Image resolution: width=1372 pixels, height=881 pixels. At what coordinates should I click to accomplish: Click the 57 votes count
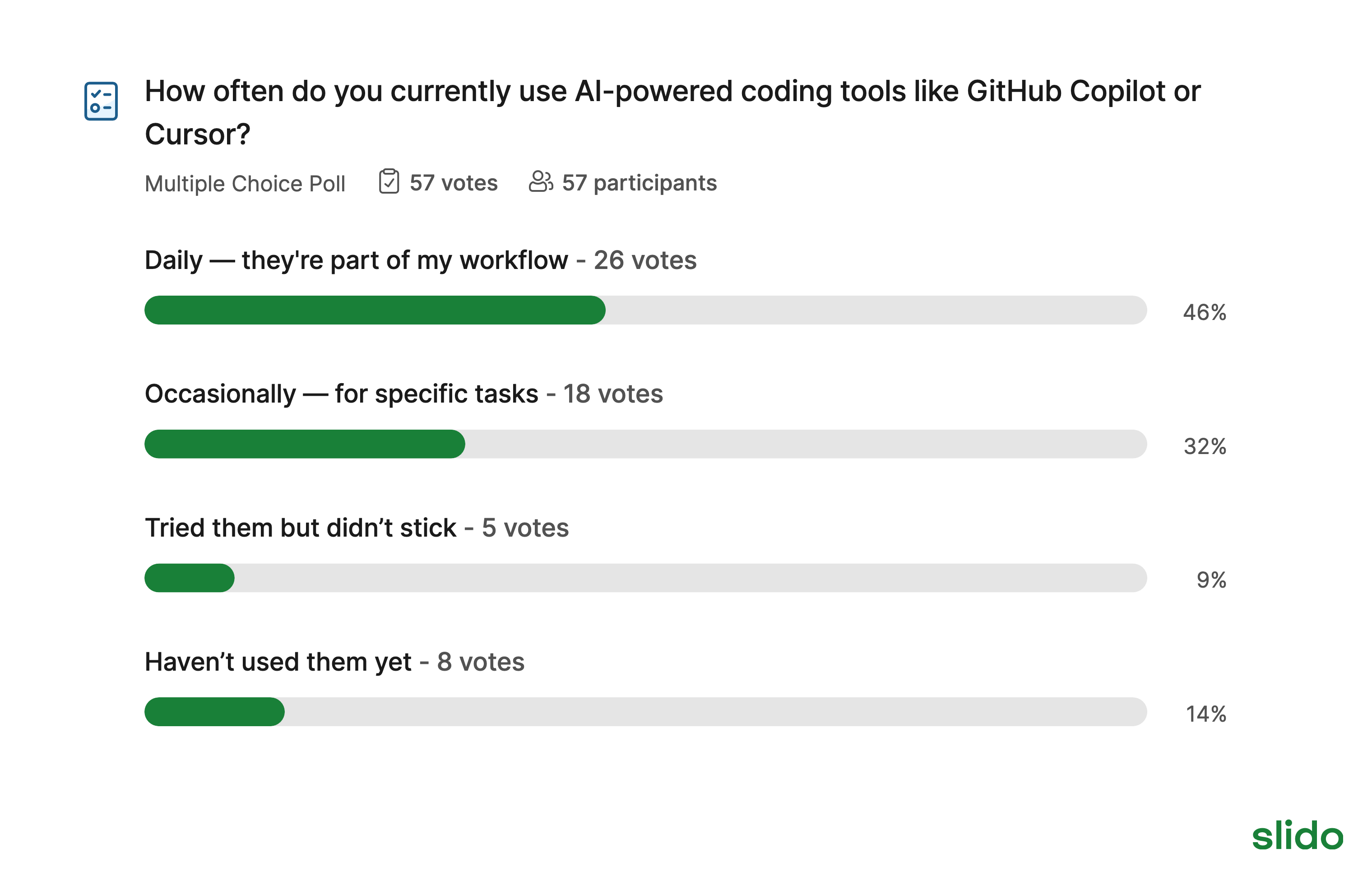click(x=454, y=183)
